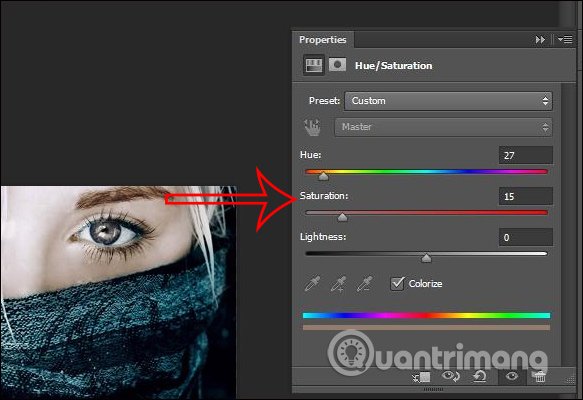
Task: Select the Properties tab
Action: coord(322,40)
